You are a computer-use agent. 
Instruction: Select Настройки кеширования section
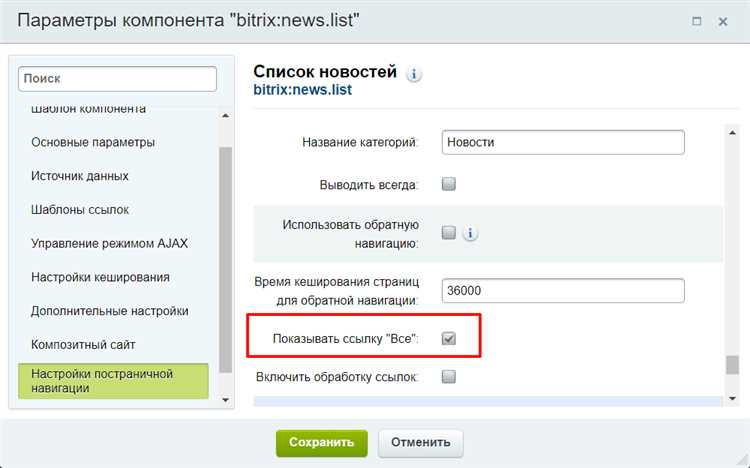[100, 277]
